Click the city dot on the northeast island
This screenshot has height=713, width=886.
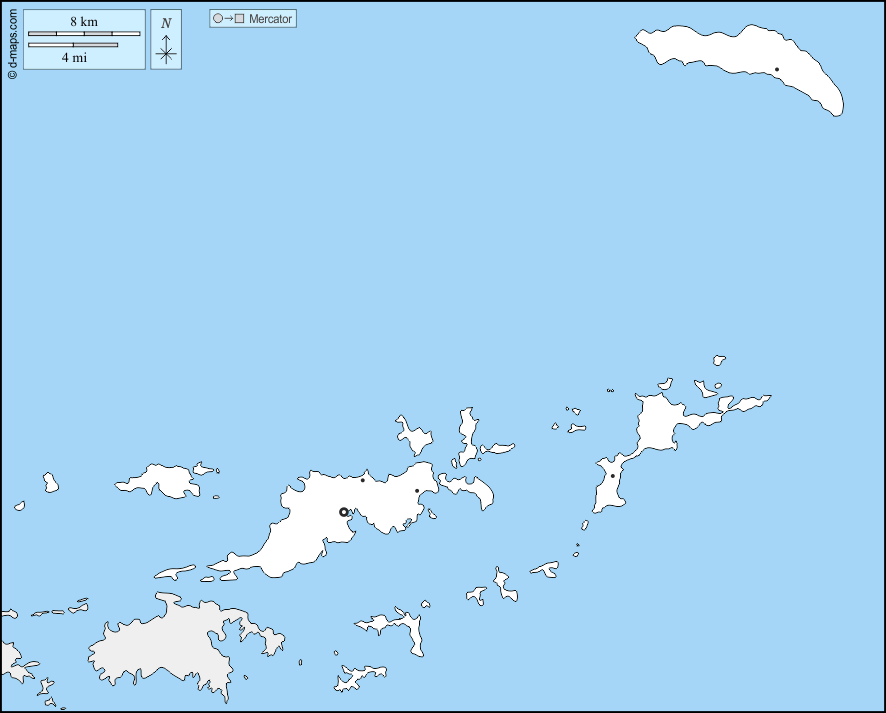[777, 70]
